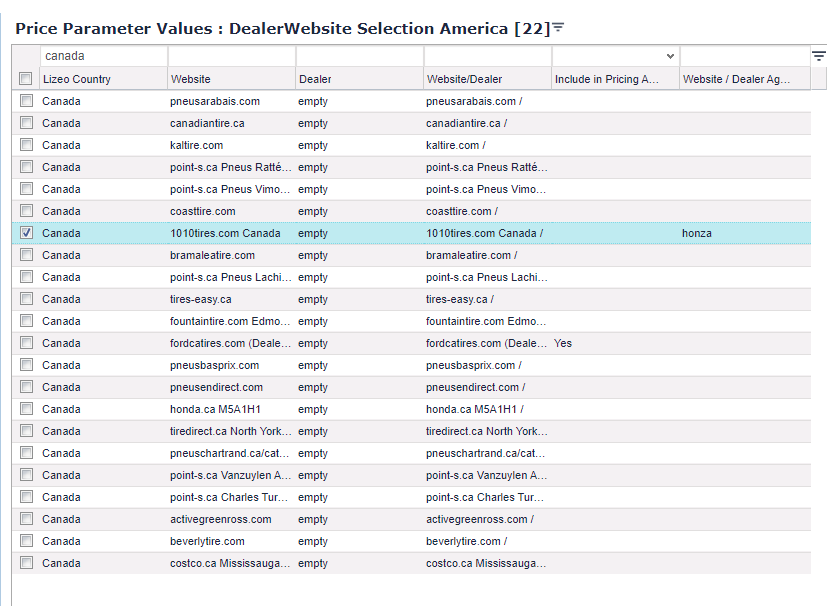
Task: Check the box for canadiantire.ca row
Action: click(x=26, y=123)
